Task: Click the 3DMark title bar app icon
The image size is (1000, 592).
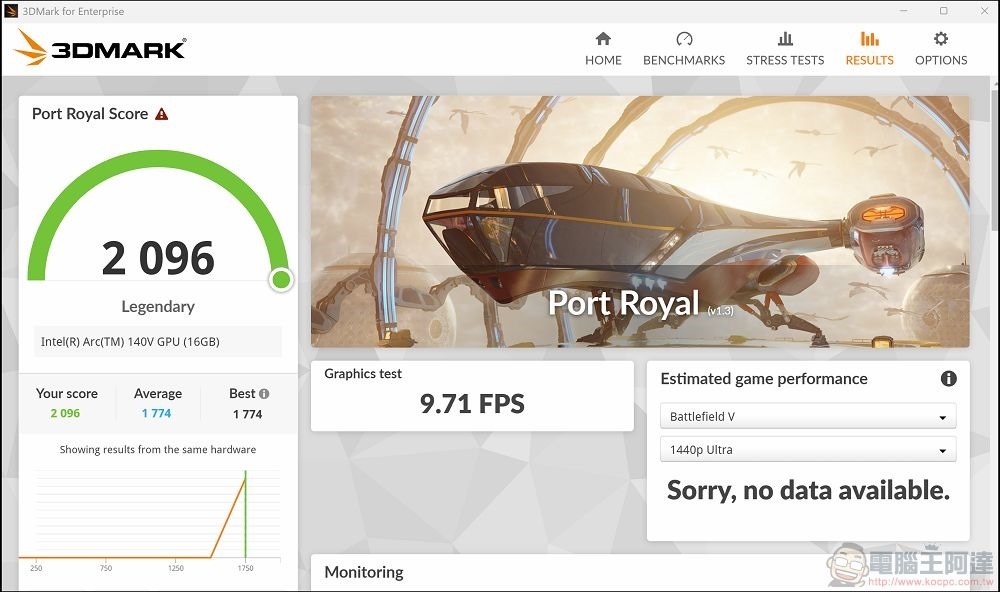Action: [x=11, y=11]
